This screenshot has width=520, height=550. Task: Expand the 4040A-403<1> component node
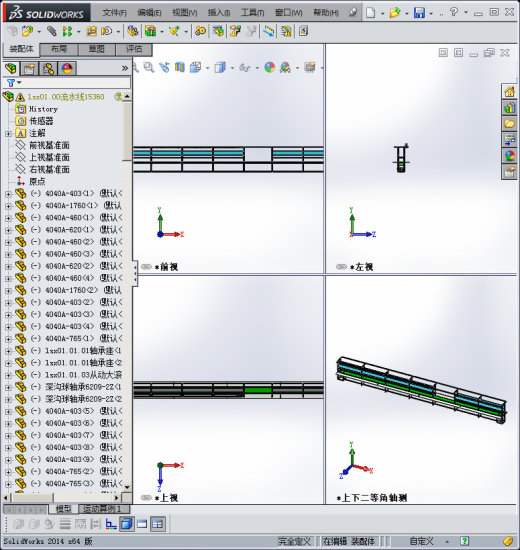(8, 194)
